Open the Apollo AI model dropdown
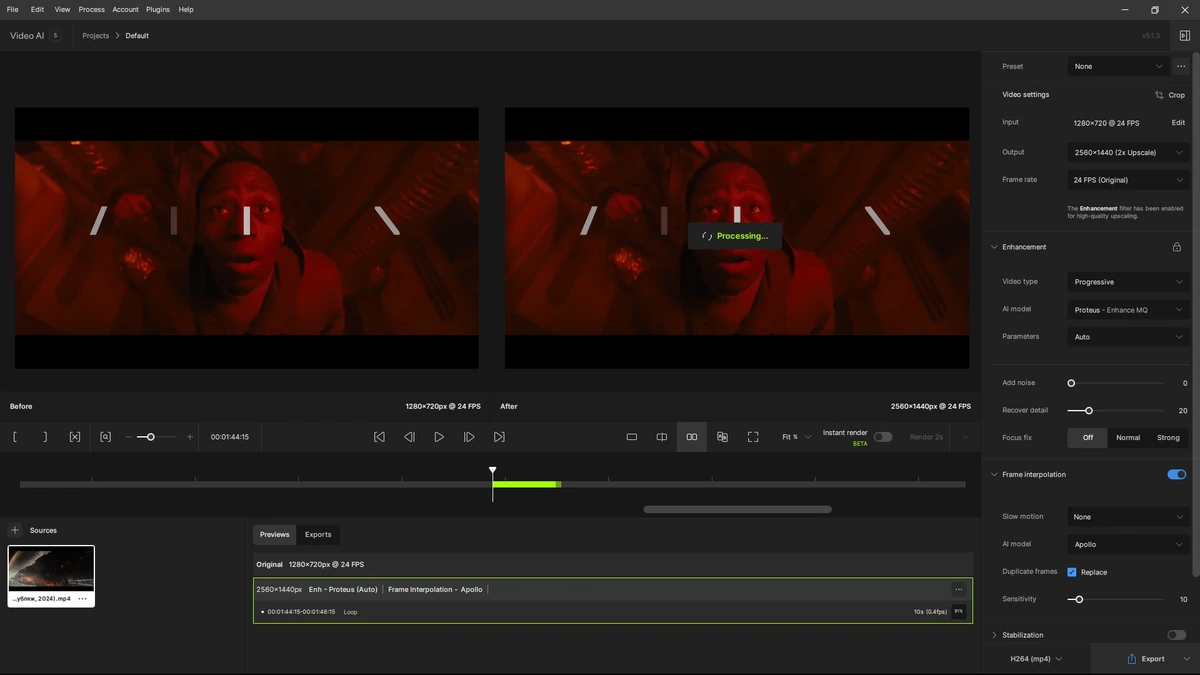Image resolution: width=1200 pixels, height=675 pixels. (1128, 544)
